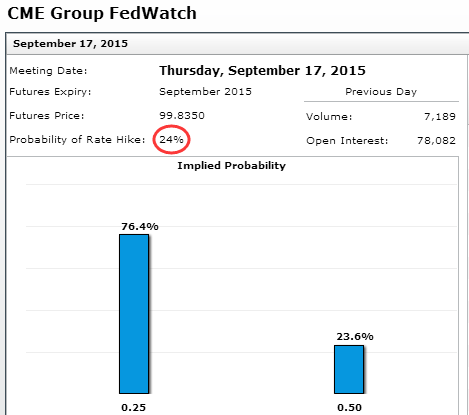Screen dimensions: 469x415
Task: Click the 'Open Interest:' label
Action: [x=347, y=141]
